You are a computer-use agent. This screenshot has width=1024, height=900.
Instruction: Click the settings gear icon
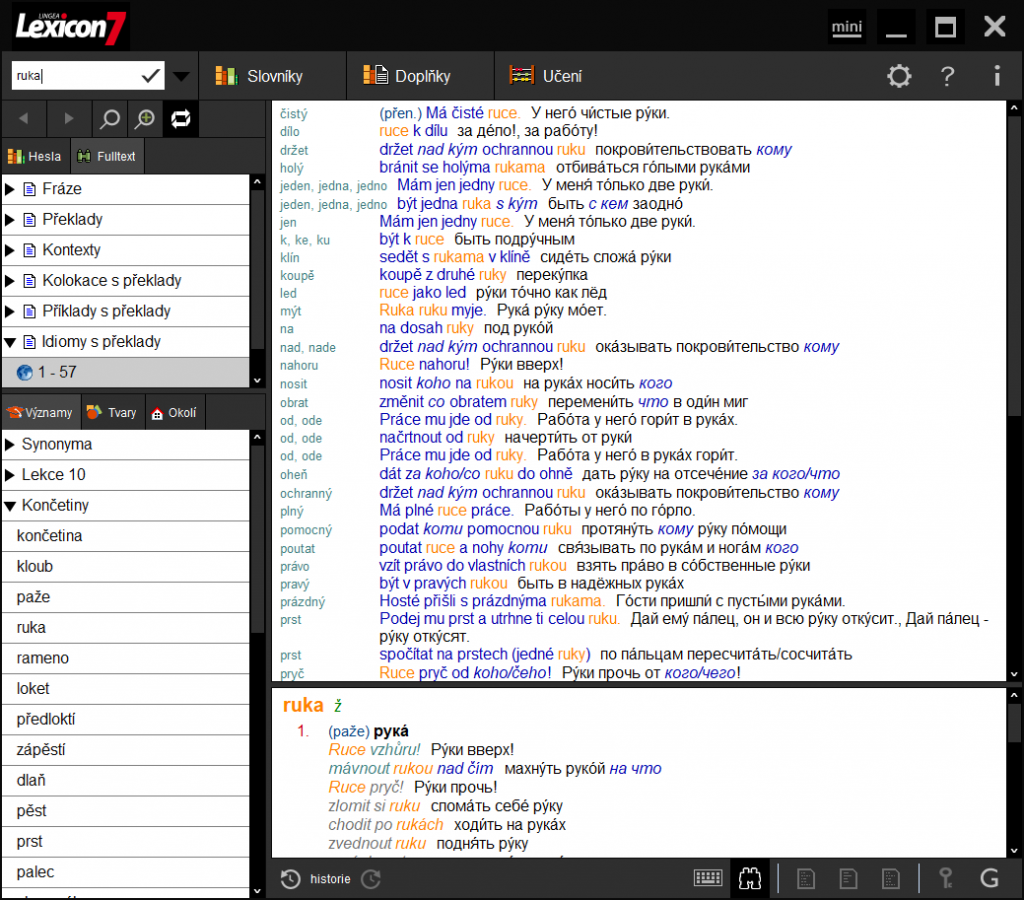(x=898, y=76)
